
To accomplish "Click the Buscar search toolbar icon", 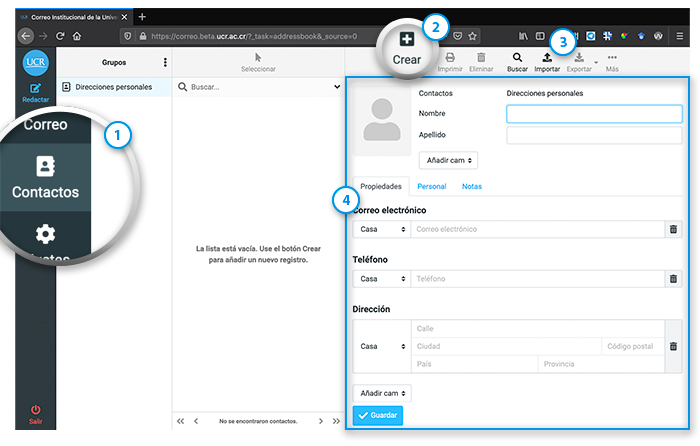I will (x=517, y=62).
